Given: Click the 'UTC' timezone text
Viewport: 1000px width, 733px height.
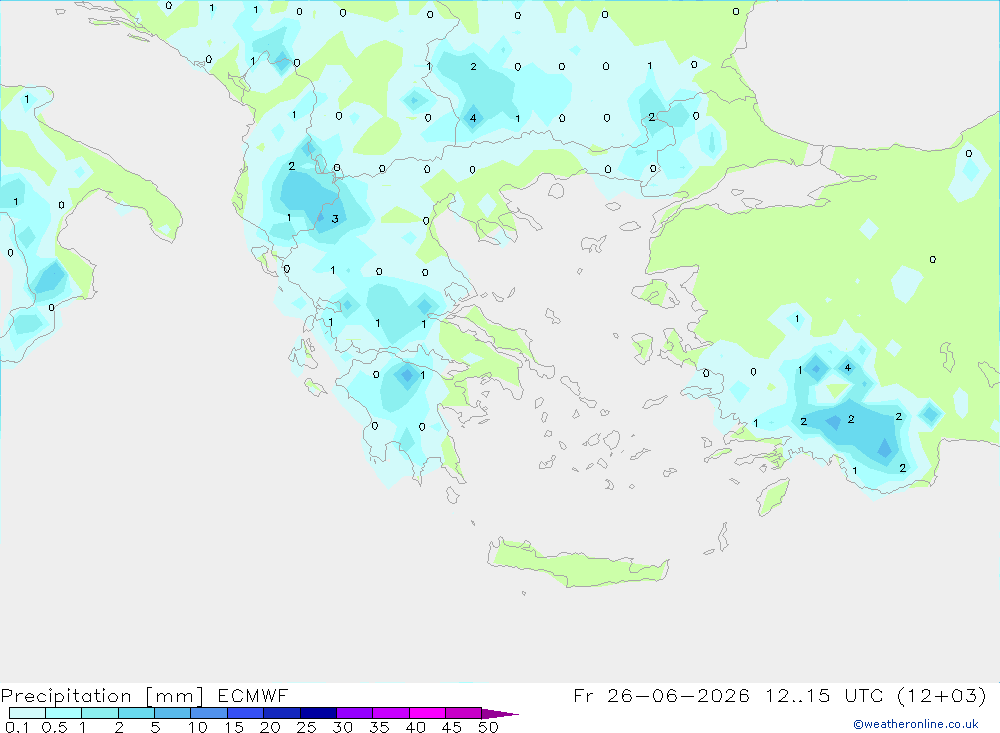Looking at the screenshot, I should click(865, 695).
